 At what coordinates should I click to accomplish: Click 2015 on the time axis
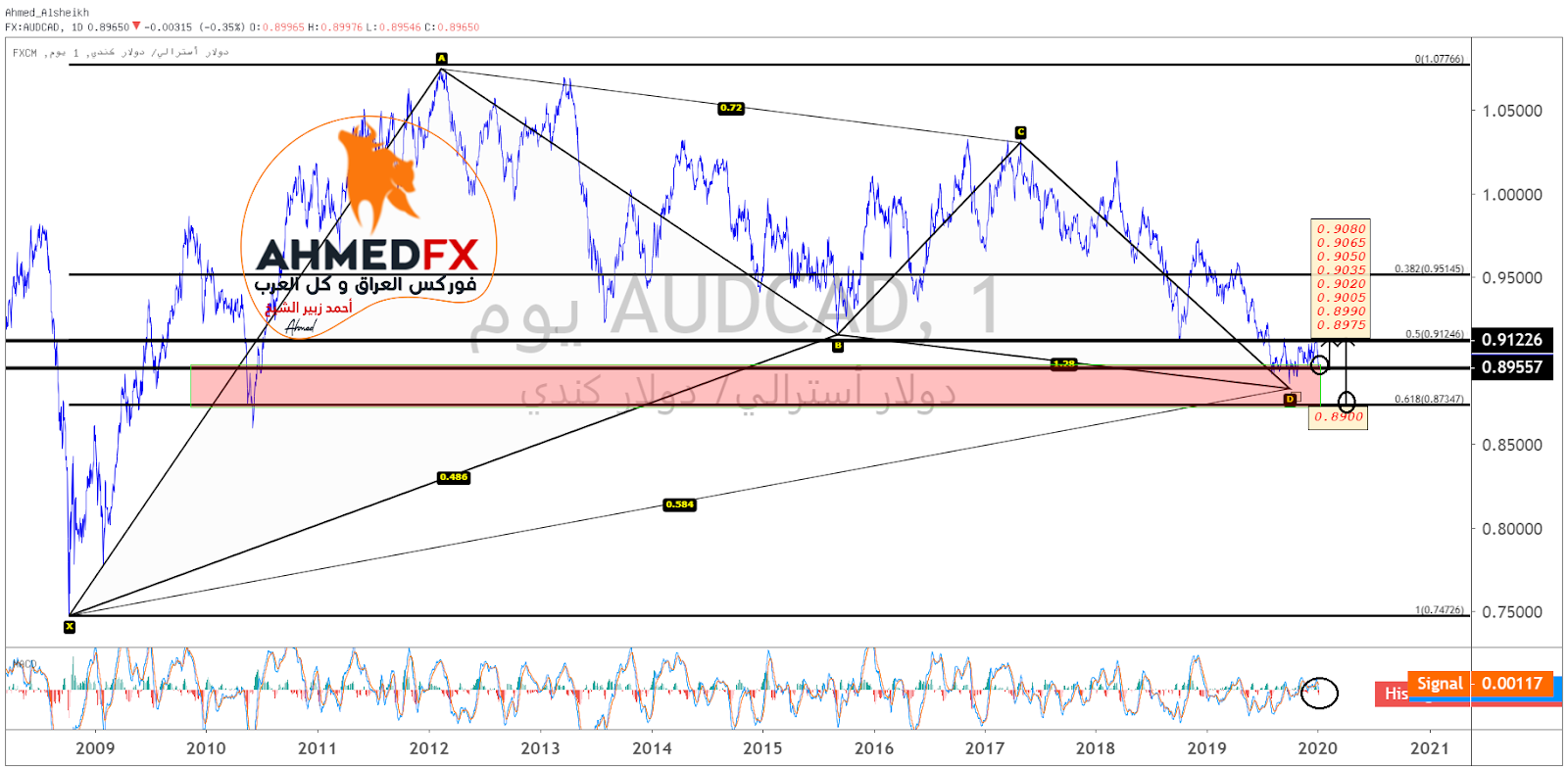point(762,748)
